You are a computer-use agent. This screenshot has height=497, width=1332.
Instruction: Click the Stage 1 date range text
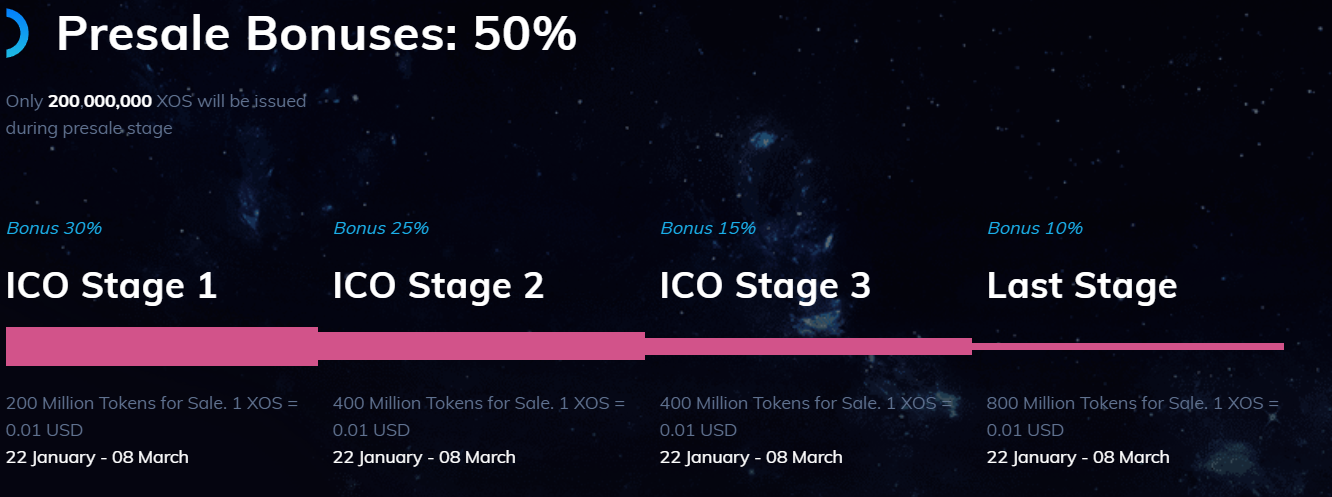coord(97,457)
